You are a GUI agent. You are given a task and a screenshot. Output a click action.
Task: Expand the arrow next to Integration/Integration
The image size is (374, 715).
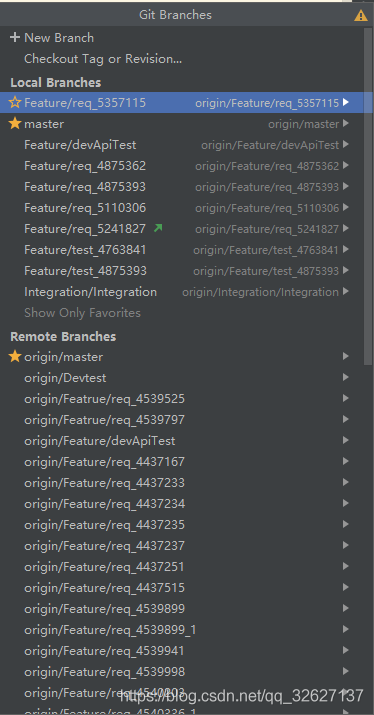[x=346, y=291]
